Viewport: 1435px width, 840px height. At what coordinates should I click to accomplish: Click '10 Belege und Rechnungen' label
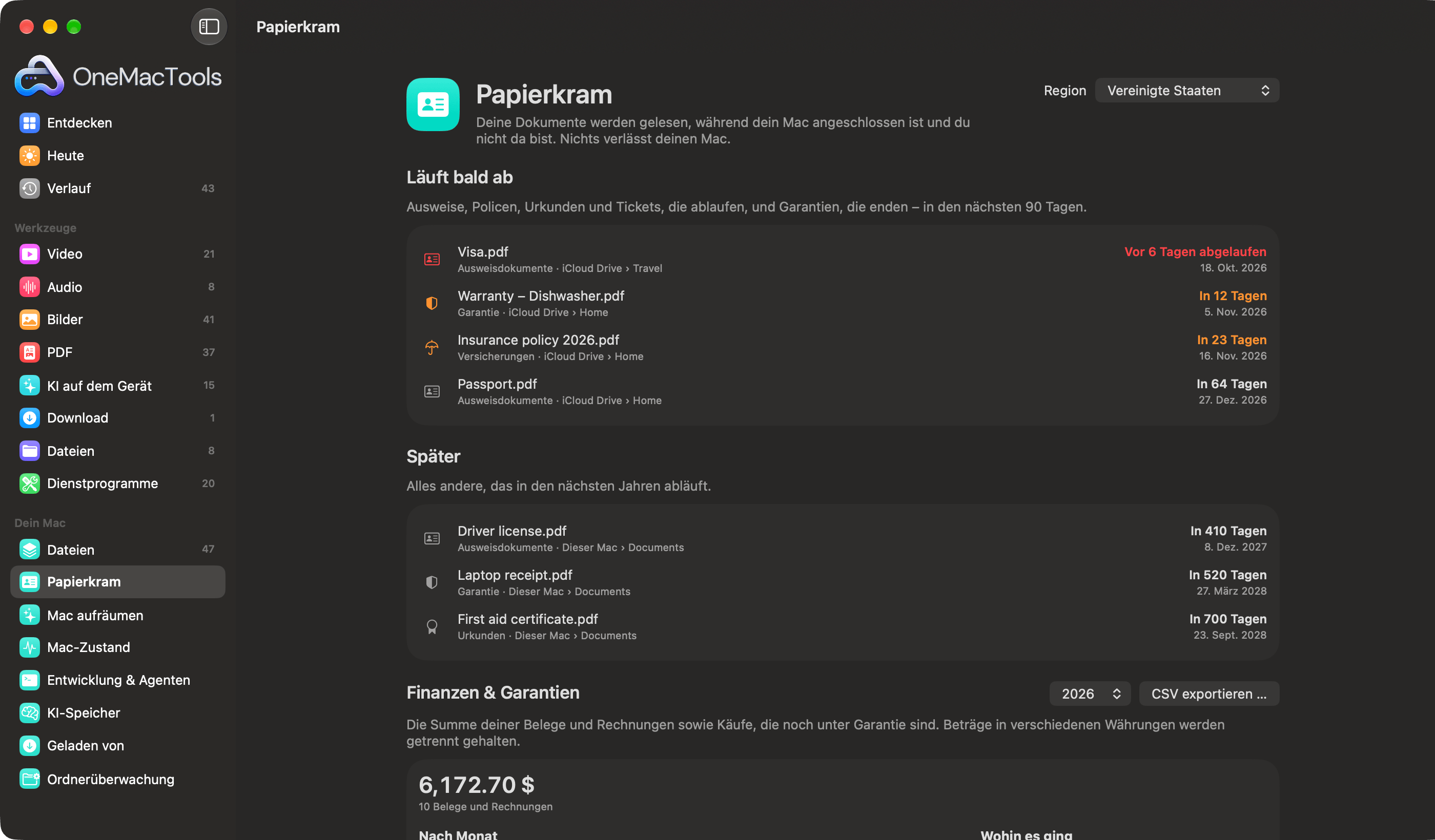pyautogui.click(x=485, y=806)
